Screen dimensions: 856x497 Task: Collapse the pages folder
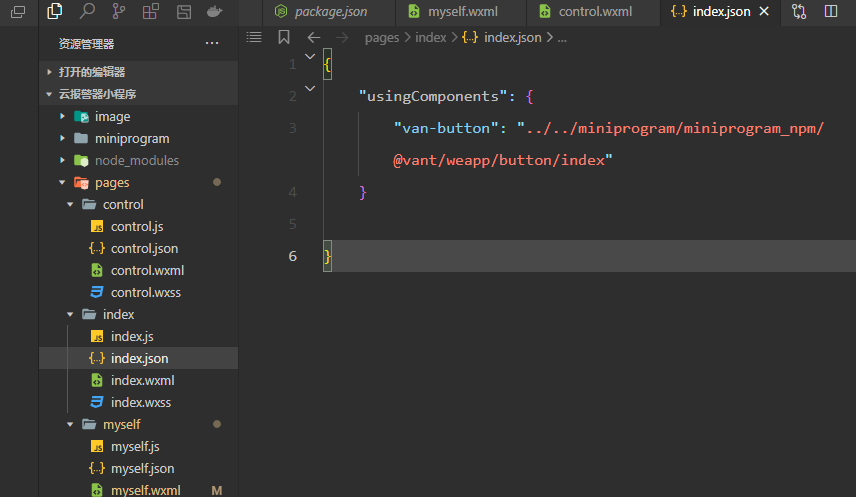point(111,183)
